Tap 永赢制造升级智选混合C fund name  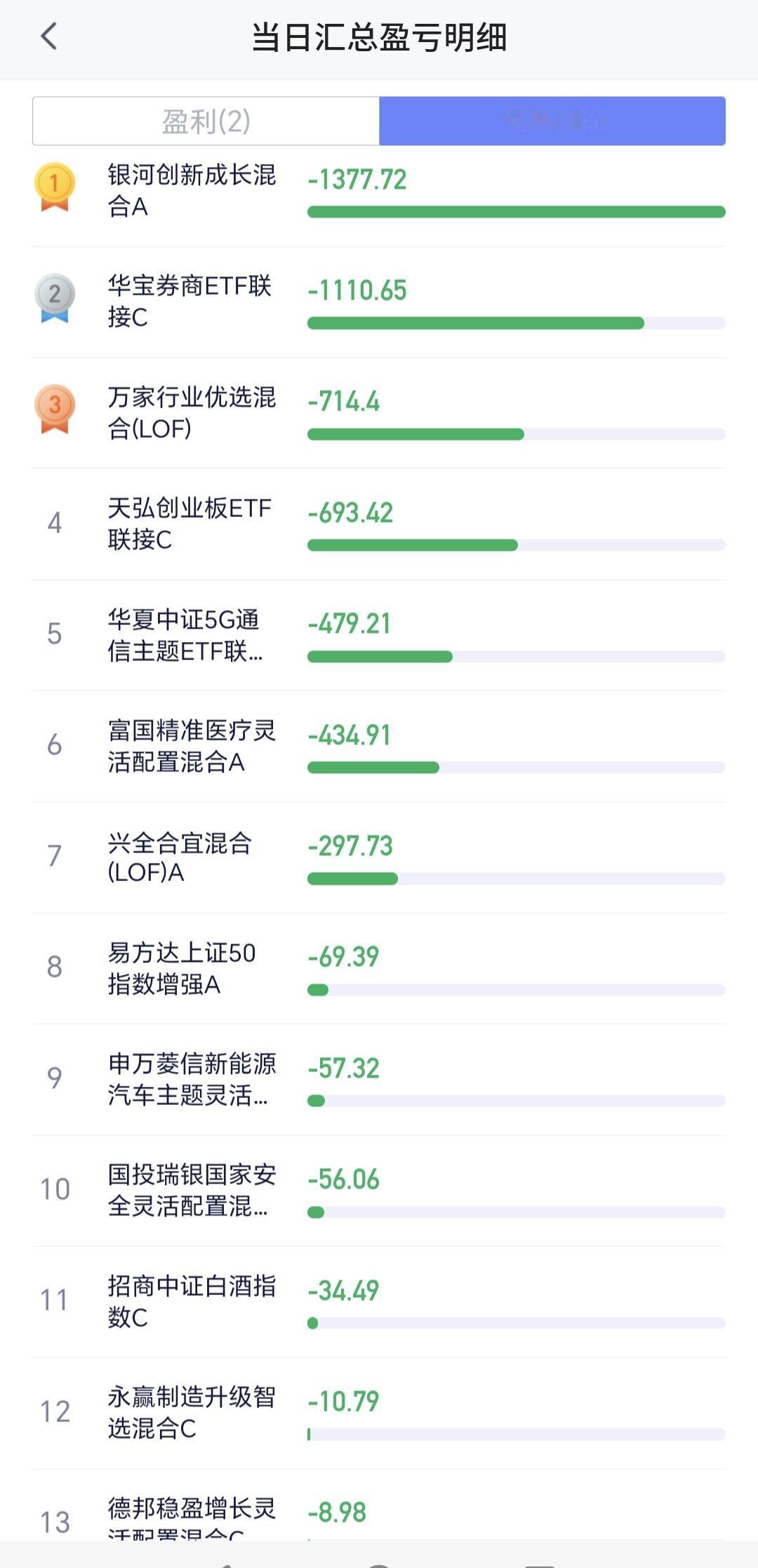(x=191, y=1412)
